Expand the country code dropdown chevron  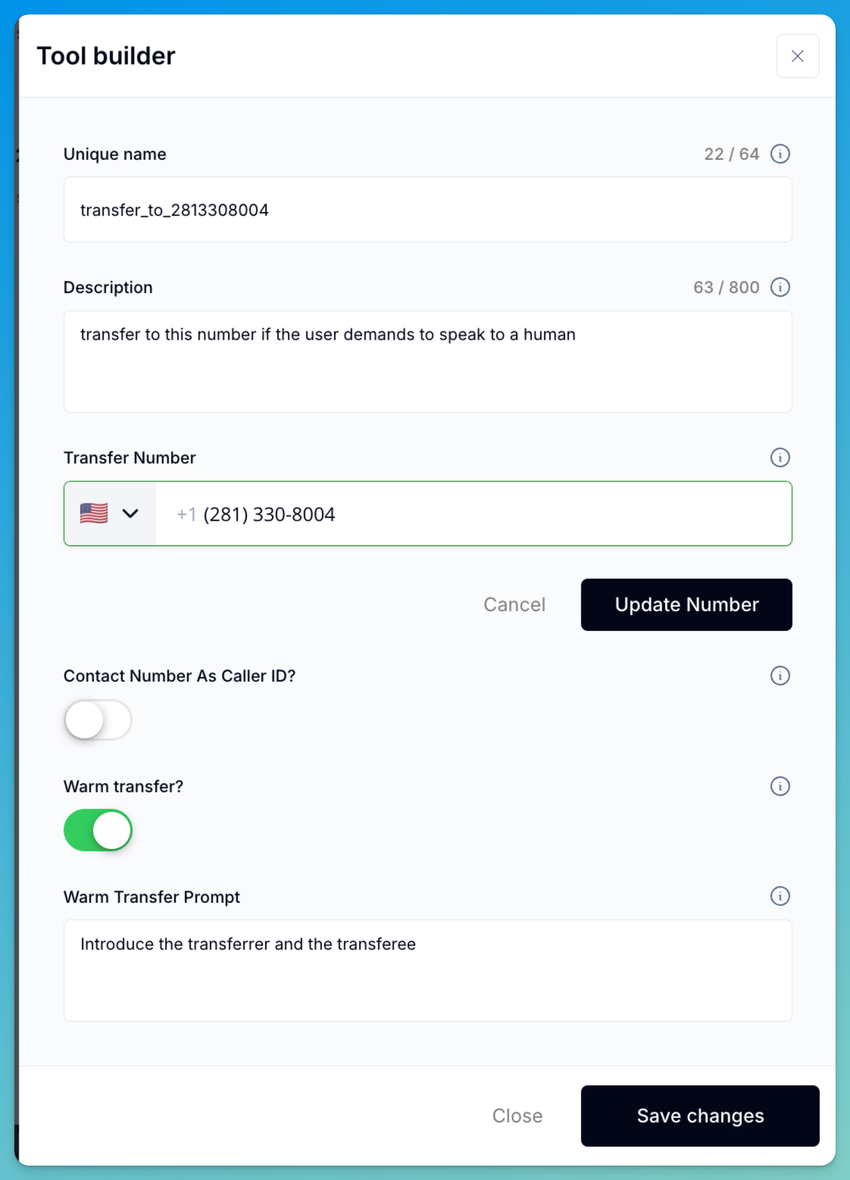click(130, 513)
